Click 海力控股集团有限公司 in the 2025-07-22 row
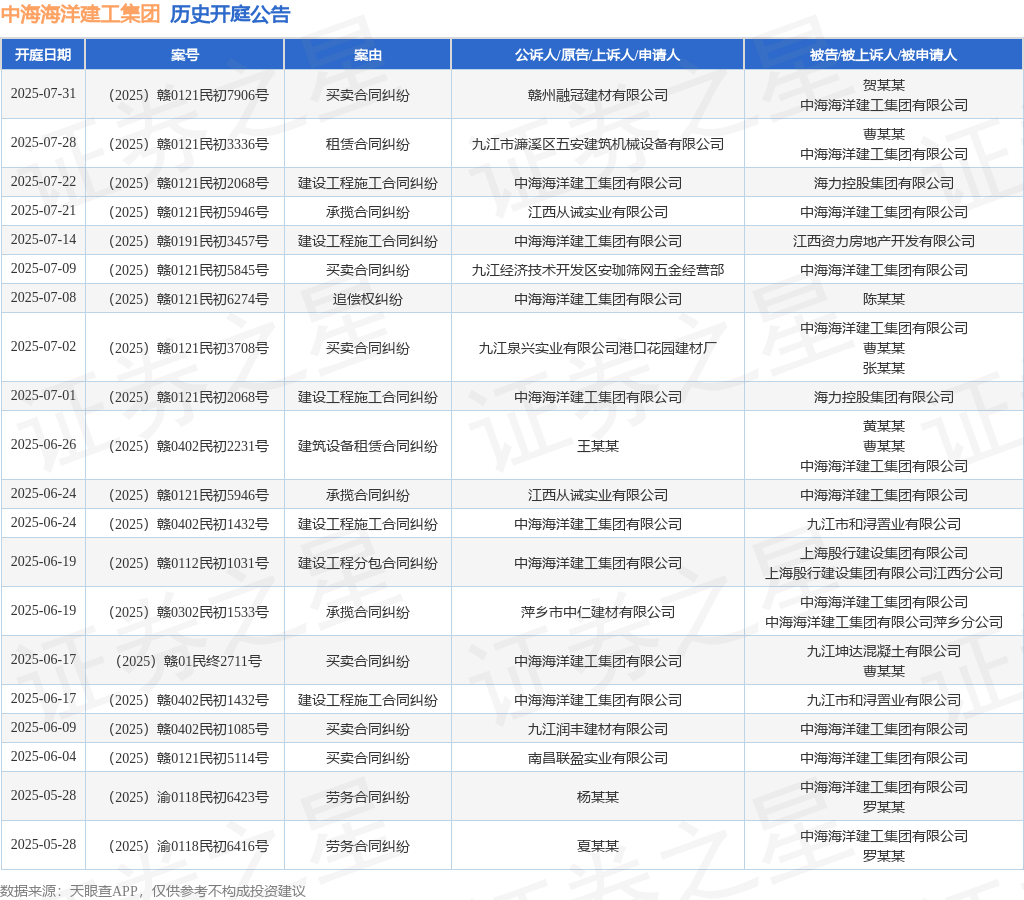Image resolution: width=1024 pixels, height=900 pixels. (x=884, y=184)
